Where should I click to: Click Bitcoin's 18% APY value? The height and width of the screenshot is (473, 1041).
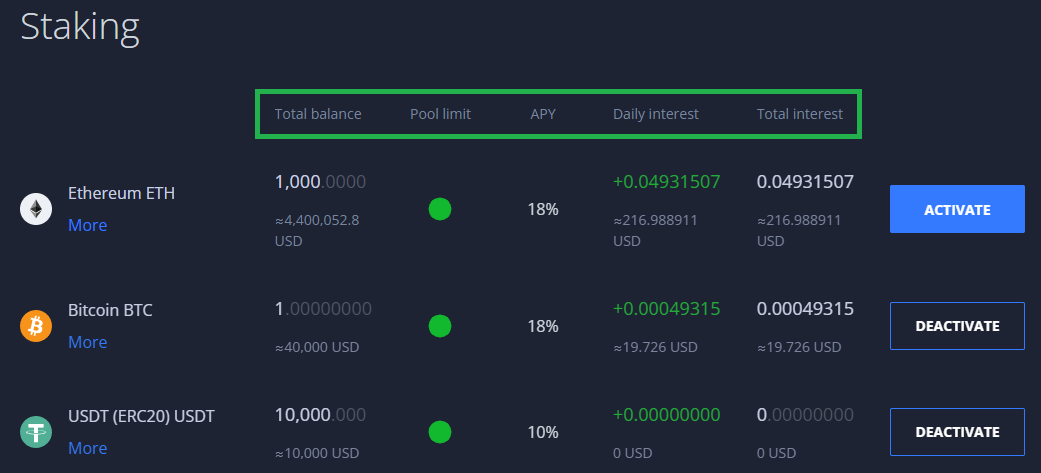(543, 326)
